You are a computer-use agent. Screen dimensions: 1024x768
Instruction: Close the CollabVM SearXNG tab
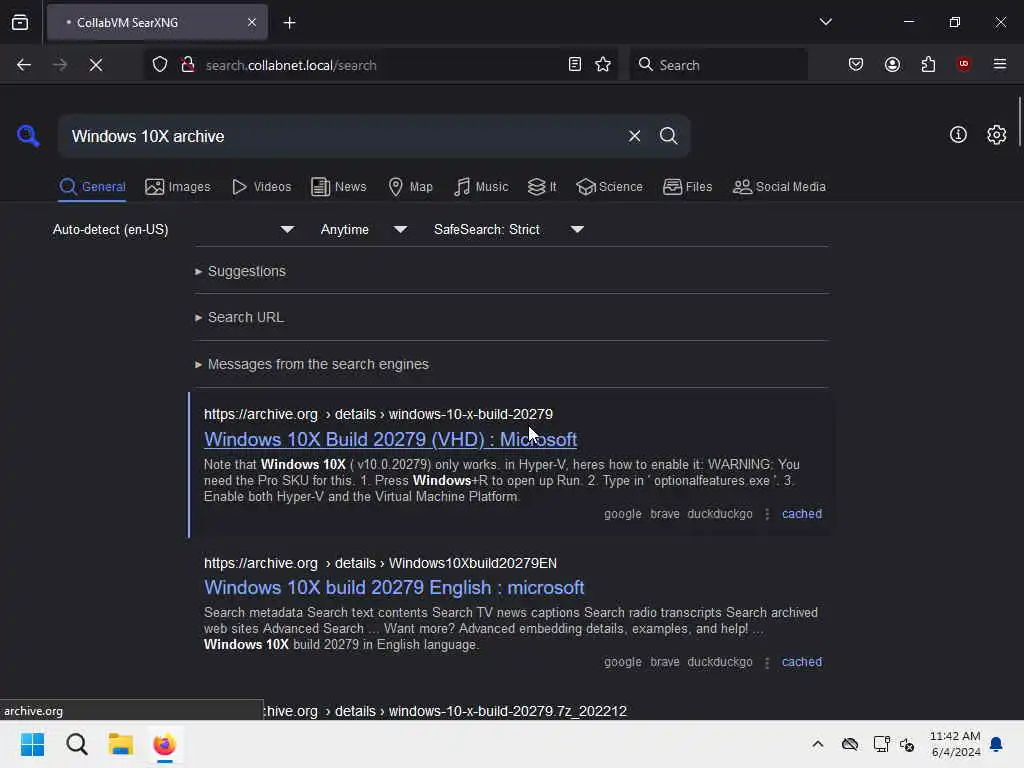(252, 23)
